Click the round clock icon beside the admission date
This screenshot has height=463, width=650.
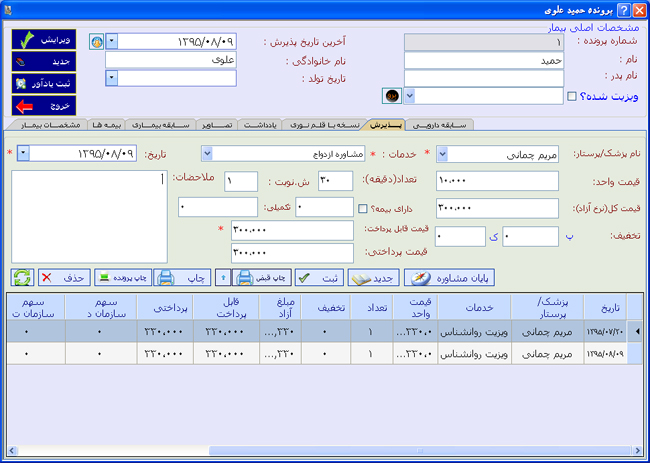point(96,42)
